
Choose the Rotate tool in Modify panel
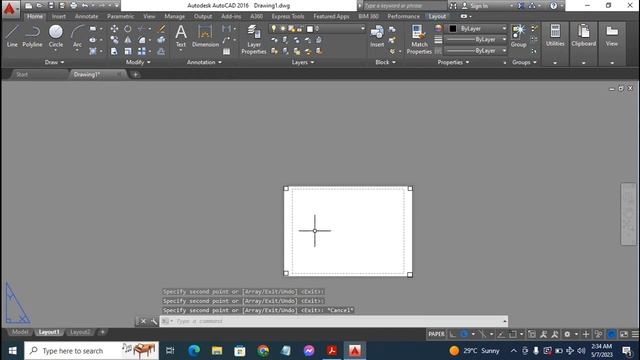[x=128, y=29]
